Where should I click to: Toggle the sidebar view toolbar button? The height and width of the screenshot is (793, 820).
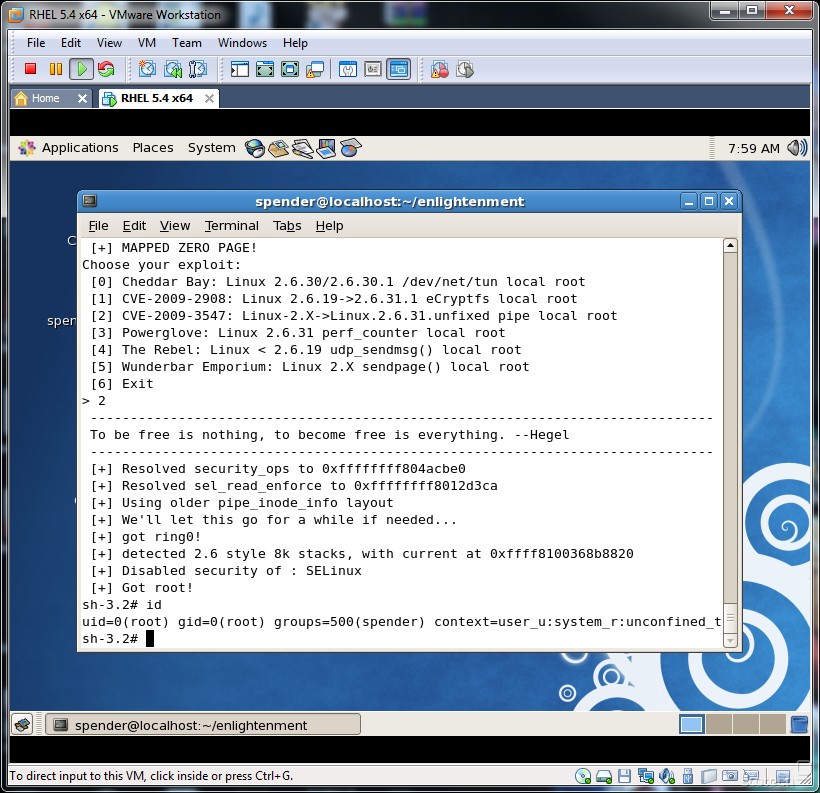240,69
